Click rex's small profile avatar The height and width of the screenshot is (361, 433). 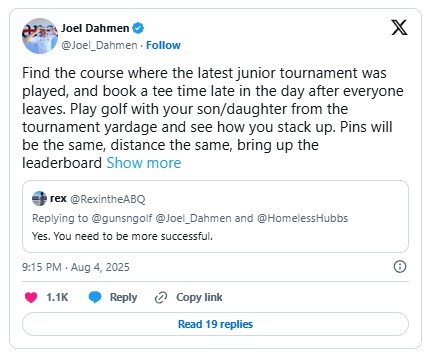click(39, 199)
